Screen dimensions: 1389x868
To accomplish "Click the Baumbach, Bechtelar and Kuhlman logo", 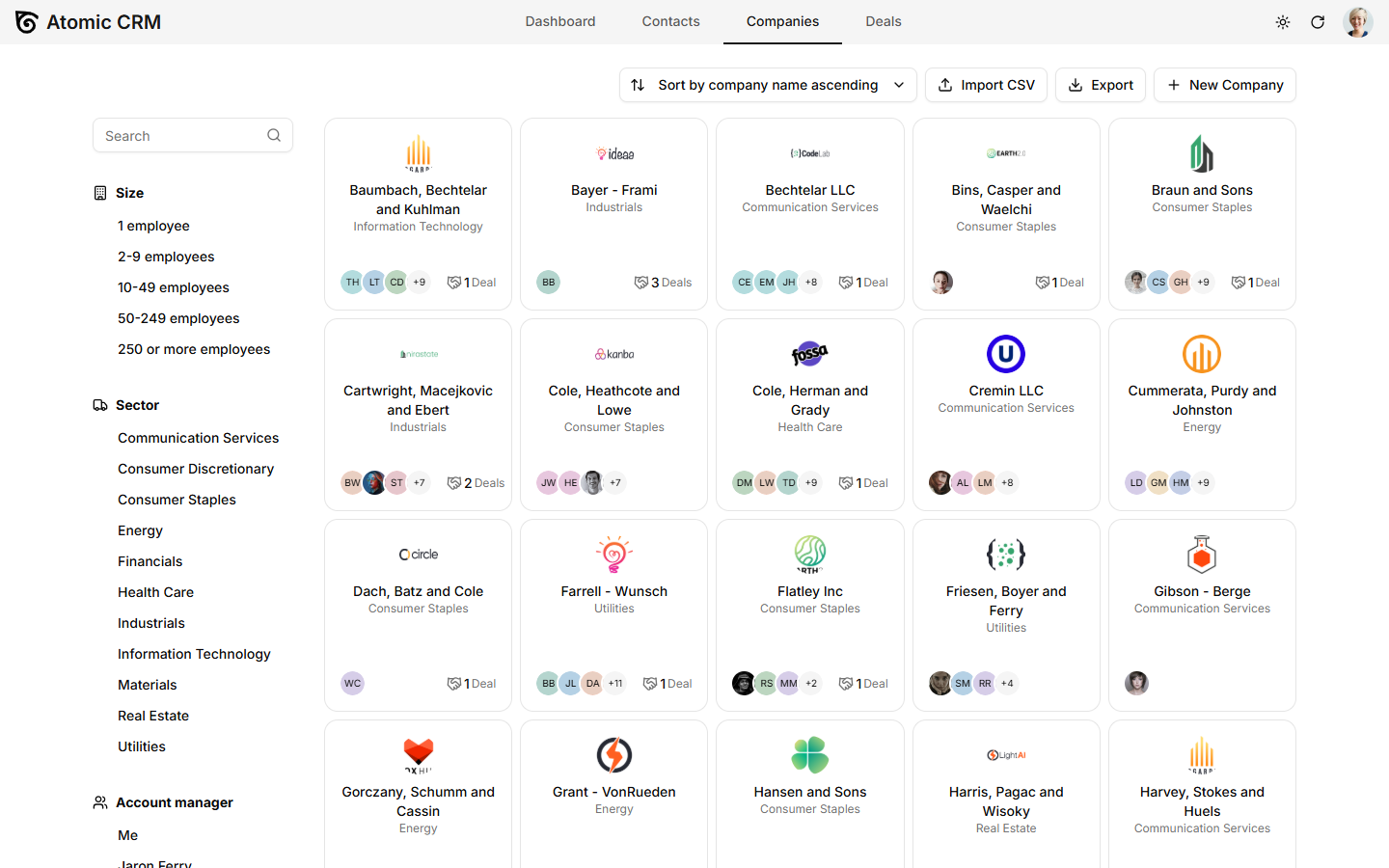I will pyautogui.click(x=418, y=153).
